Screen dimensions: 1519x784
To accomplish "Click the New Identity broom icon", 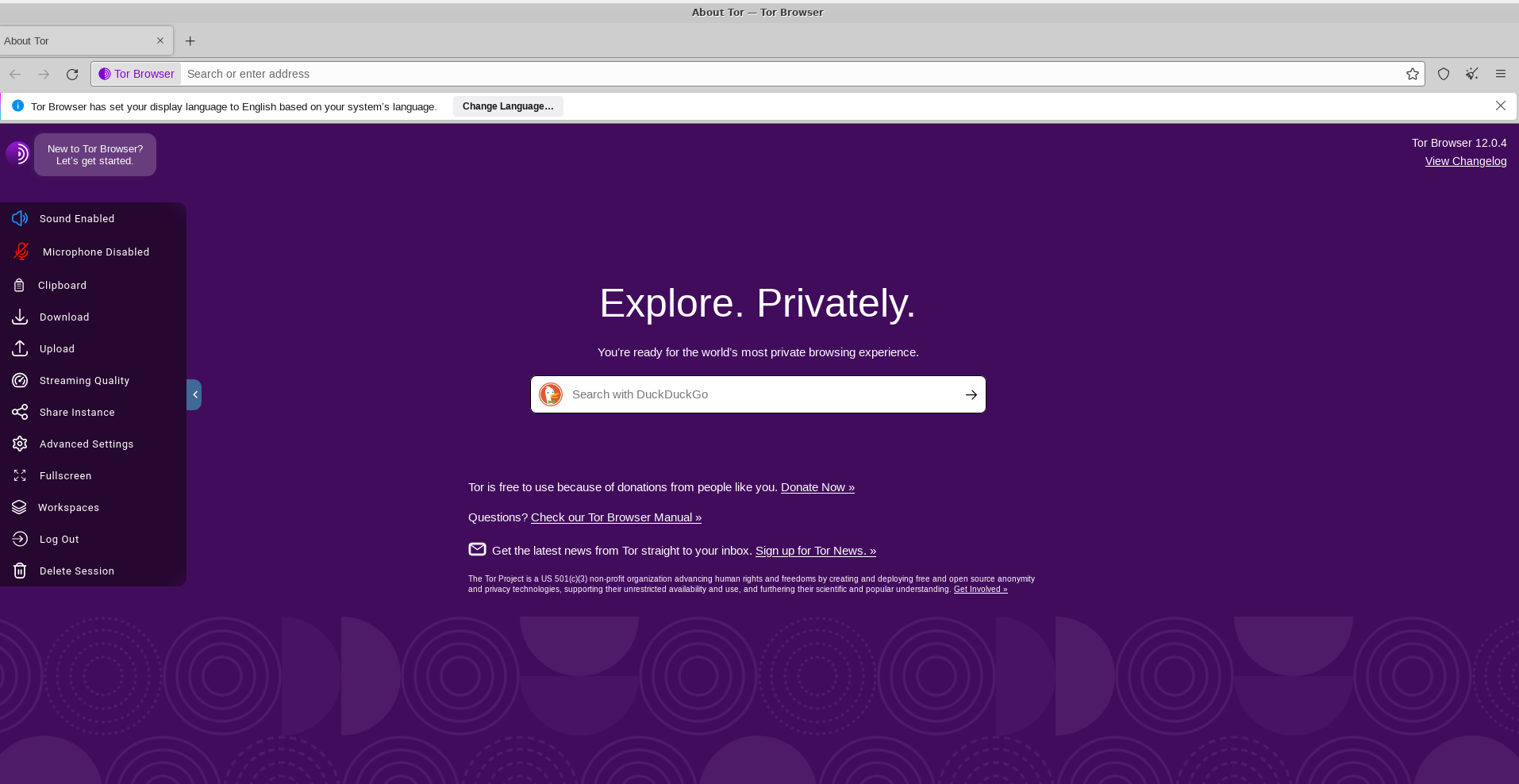I will click(x=1472, y=74).
